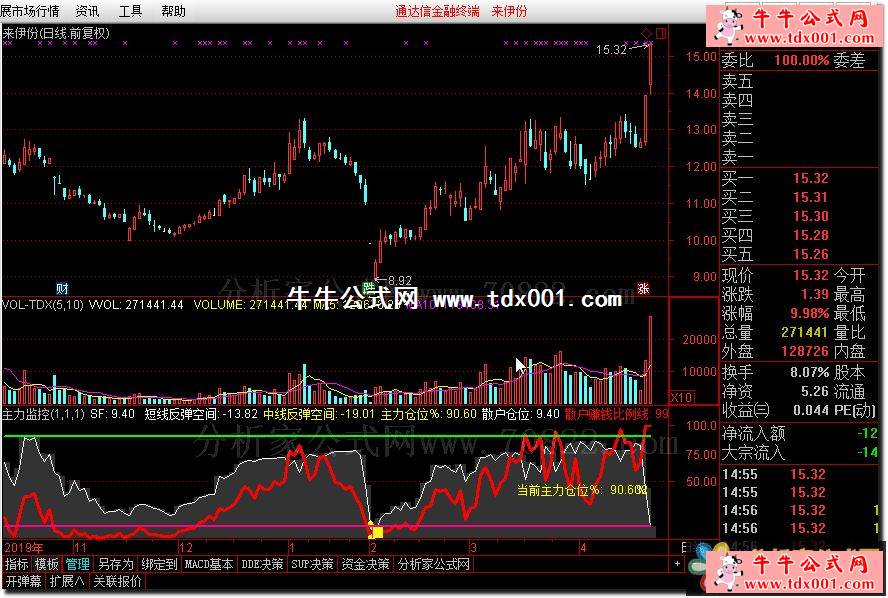Switch to the SUP决策 indicator tab
Screen dimensions: 888x598
click(312, 564)
